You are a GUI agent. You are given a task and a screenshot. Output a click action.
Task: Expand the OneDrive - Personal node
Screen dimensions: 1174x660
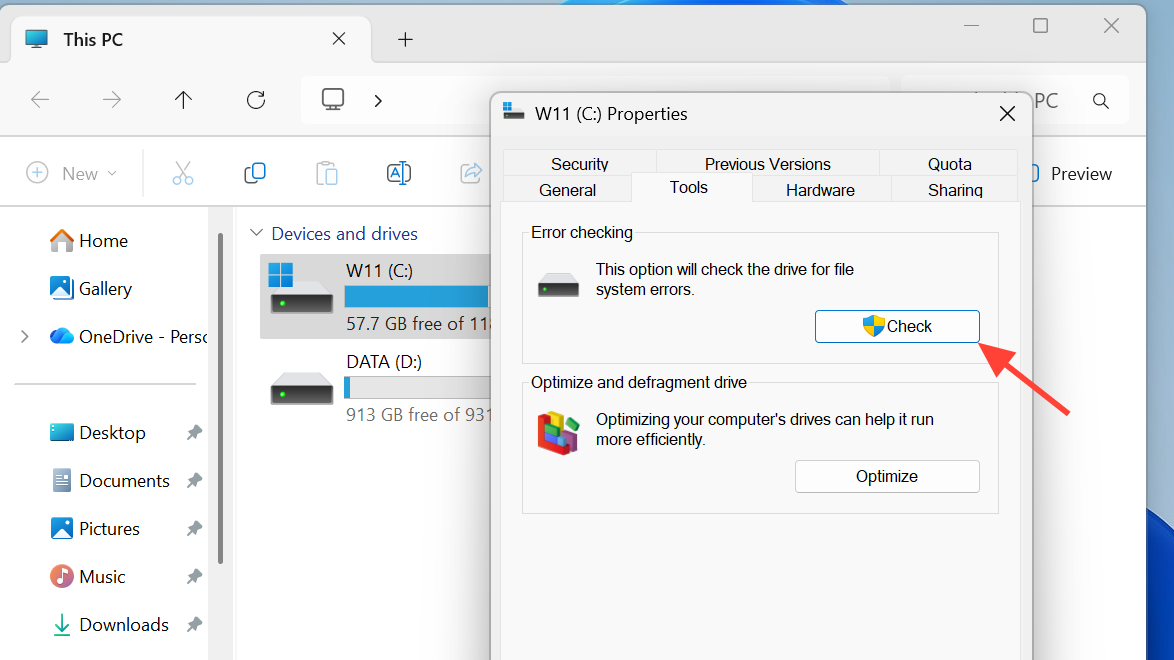coord(25,336)
